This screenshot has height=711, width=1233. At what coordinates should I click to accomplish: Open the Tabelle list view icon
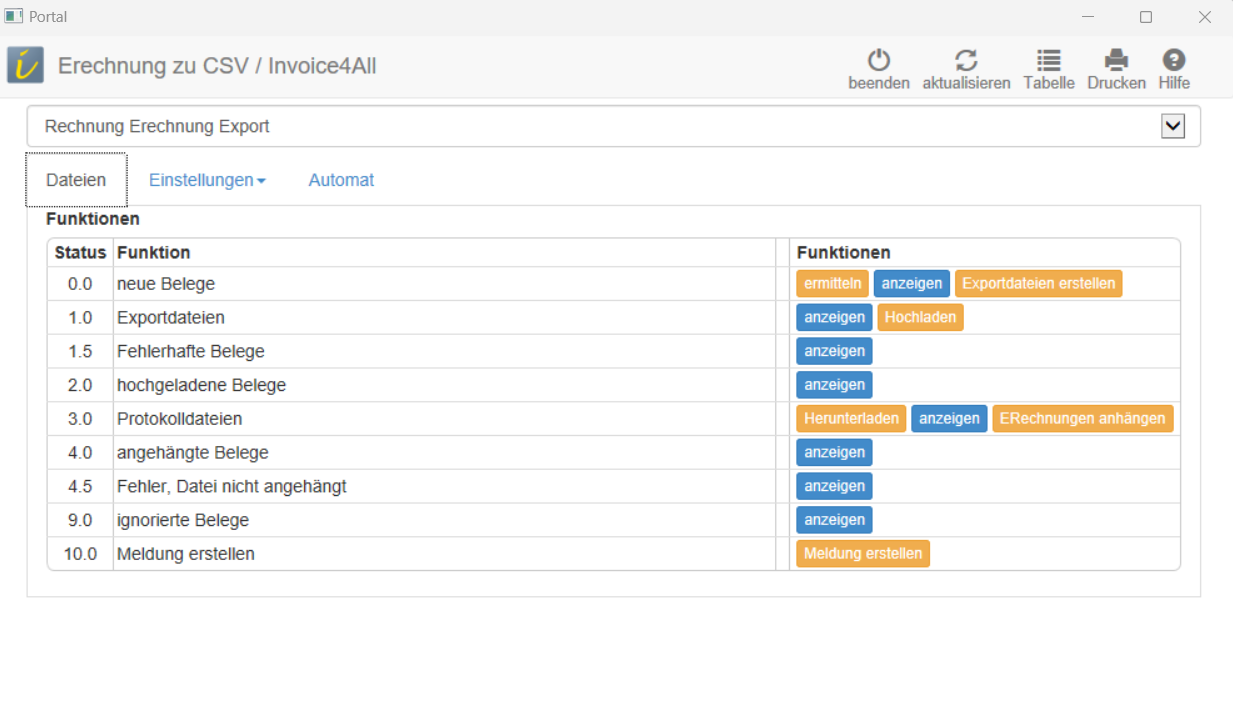point(1048,60)
